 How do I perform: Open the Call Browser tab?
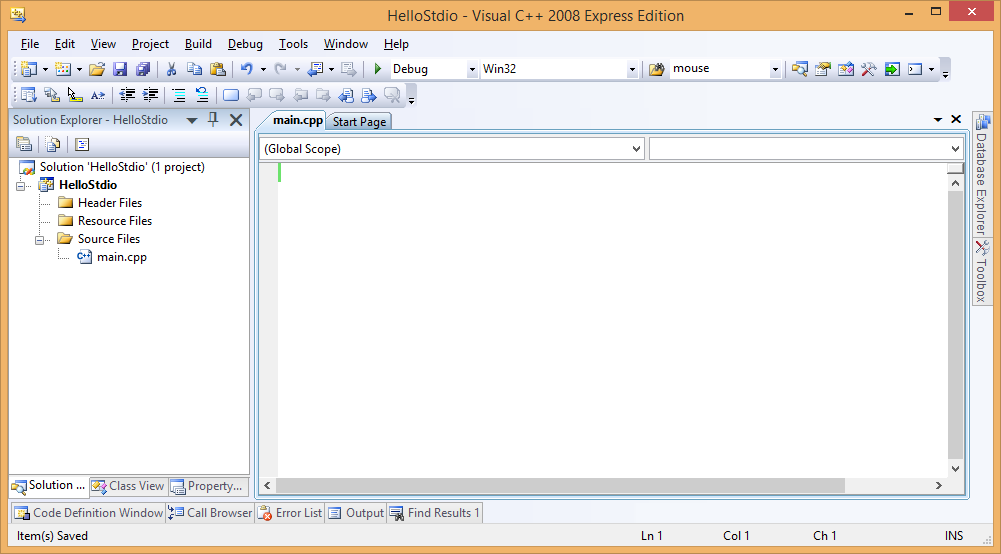(x=211, y=513)
